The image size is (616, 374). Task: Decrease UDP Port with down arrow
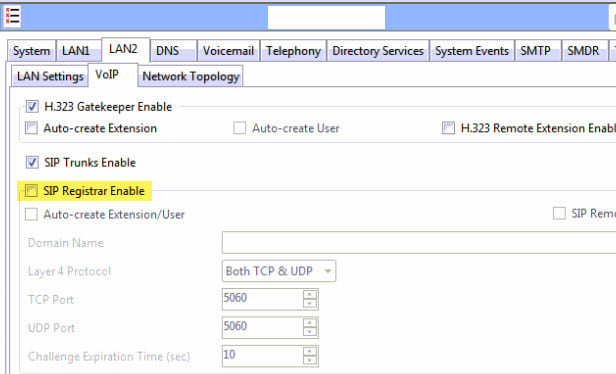point(310,332)
